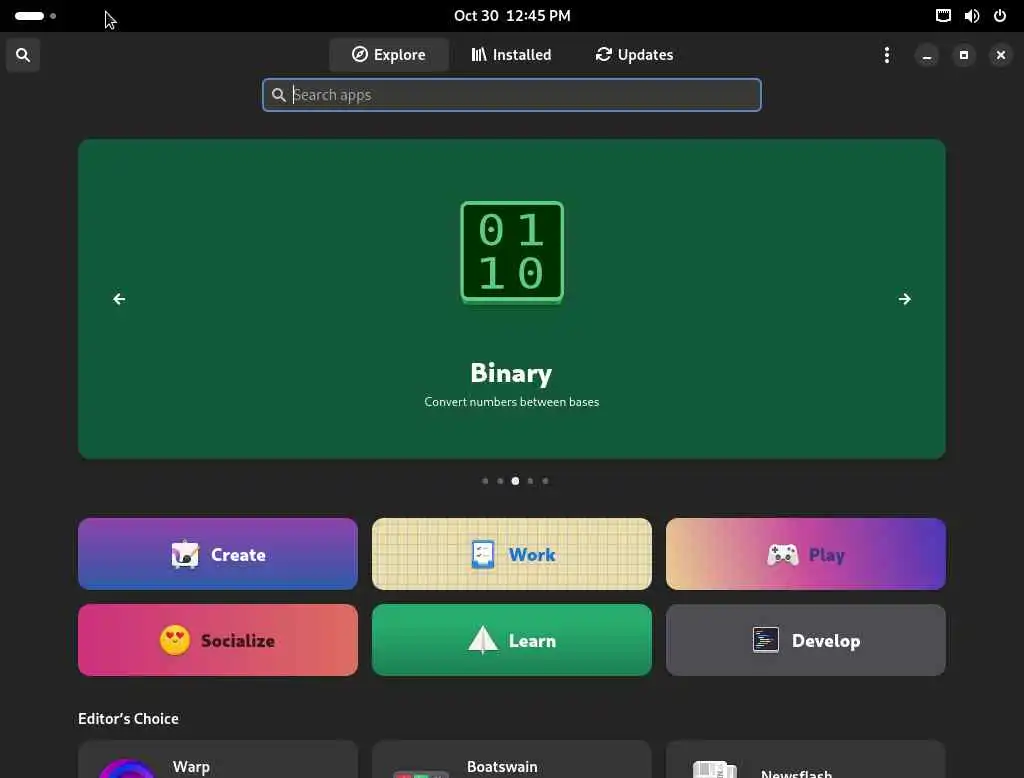The image size is (1024, 778).
Task: Click the Learn paper plane icon
Action: (483, 640)
